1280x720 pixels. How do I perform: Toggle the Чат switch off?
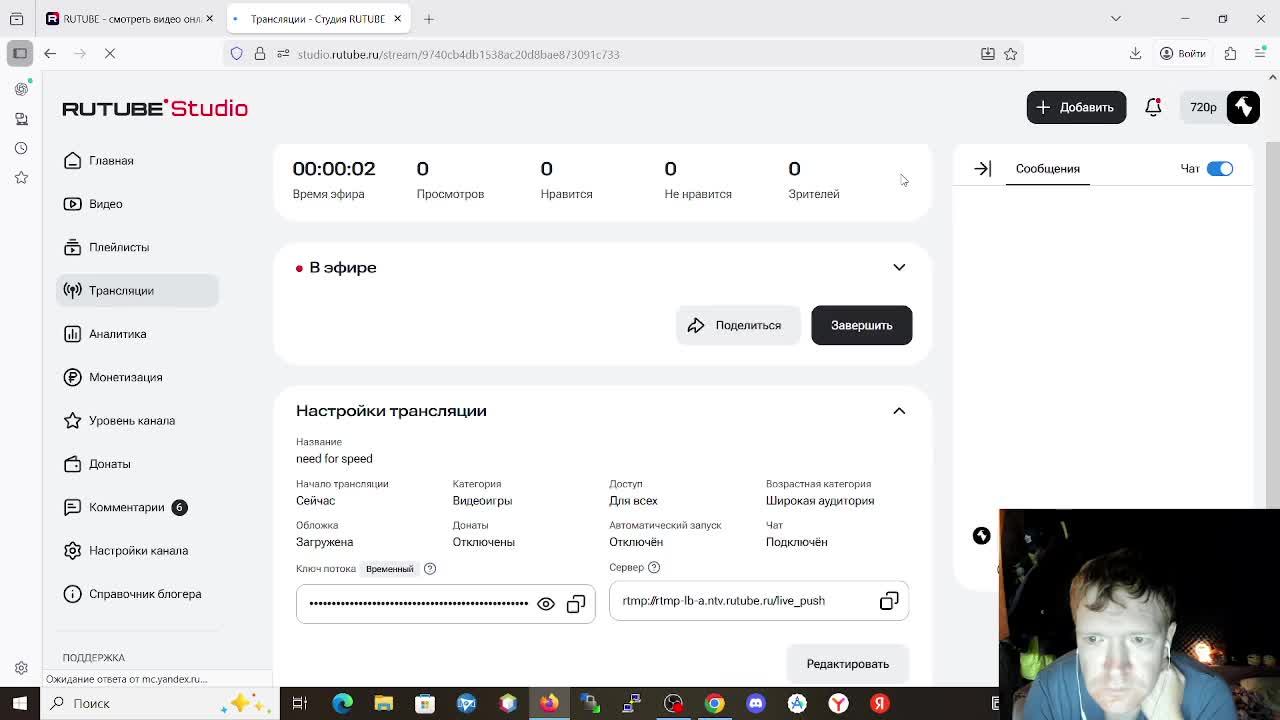pos(1220,169)
